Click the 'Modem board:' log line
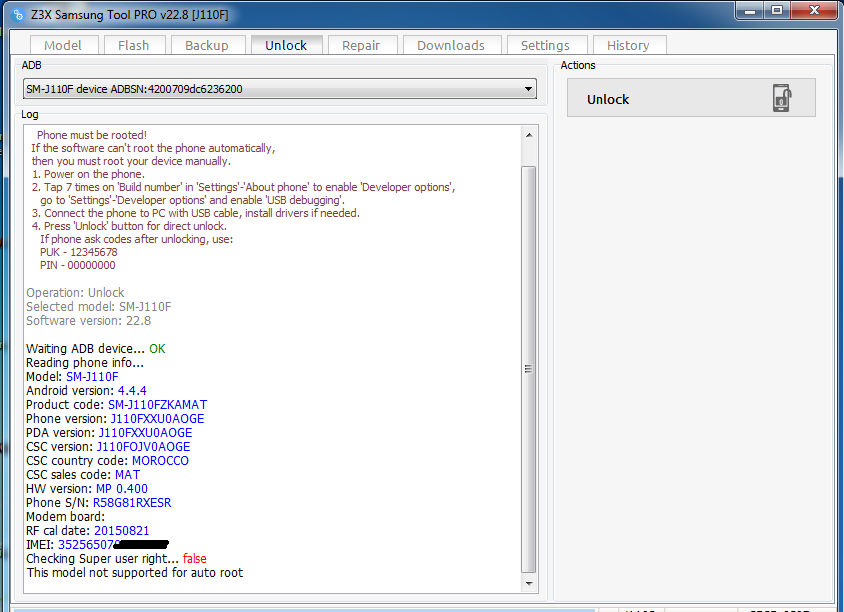 click(x=66, y=517)
